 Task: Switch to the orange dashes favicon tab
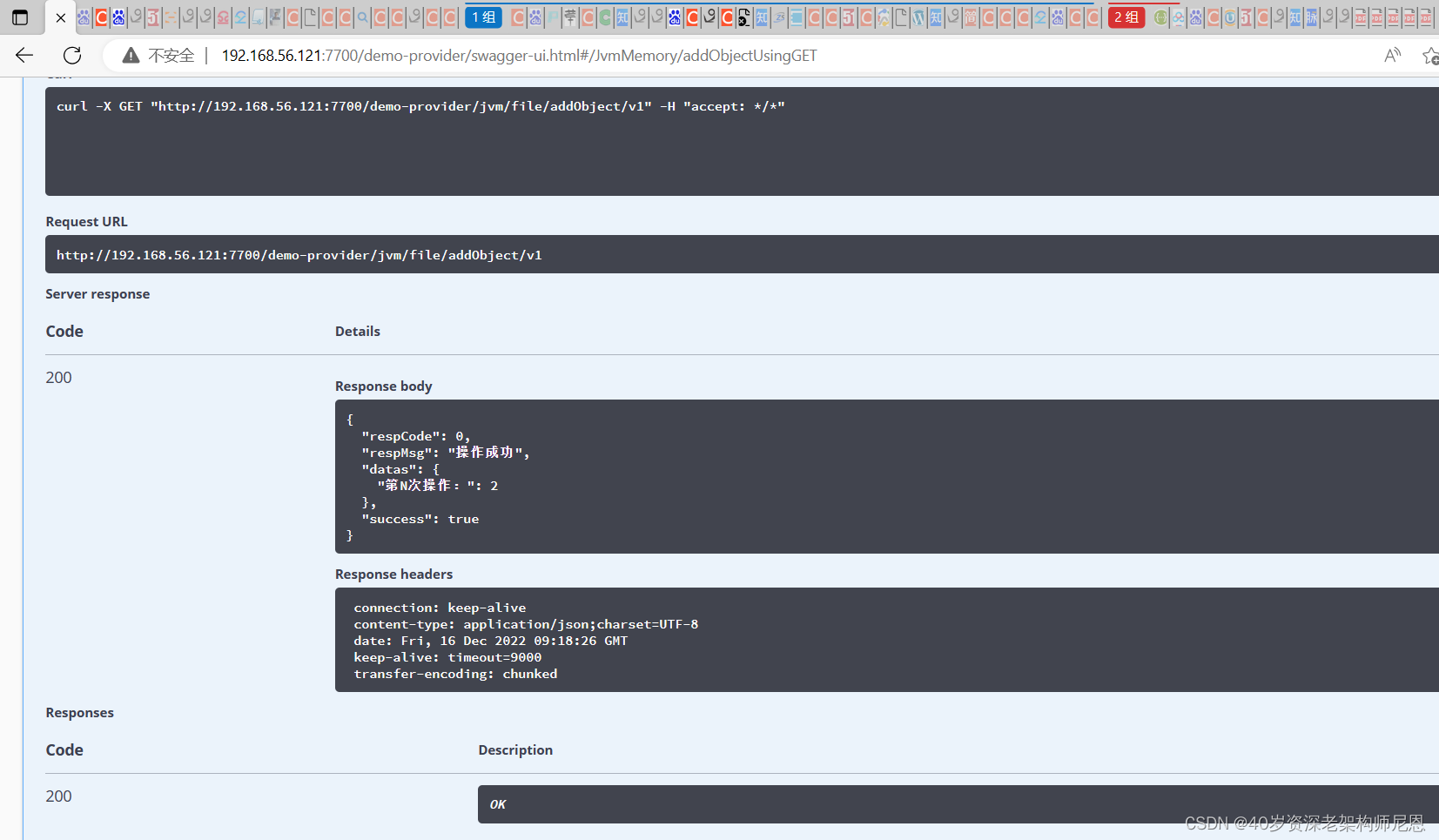pos(171,17)
